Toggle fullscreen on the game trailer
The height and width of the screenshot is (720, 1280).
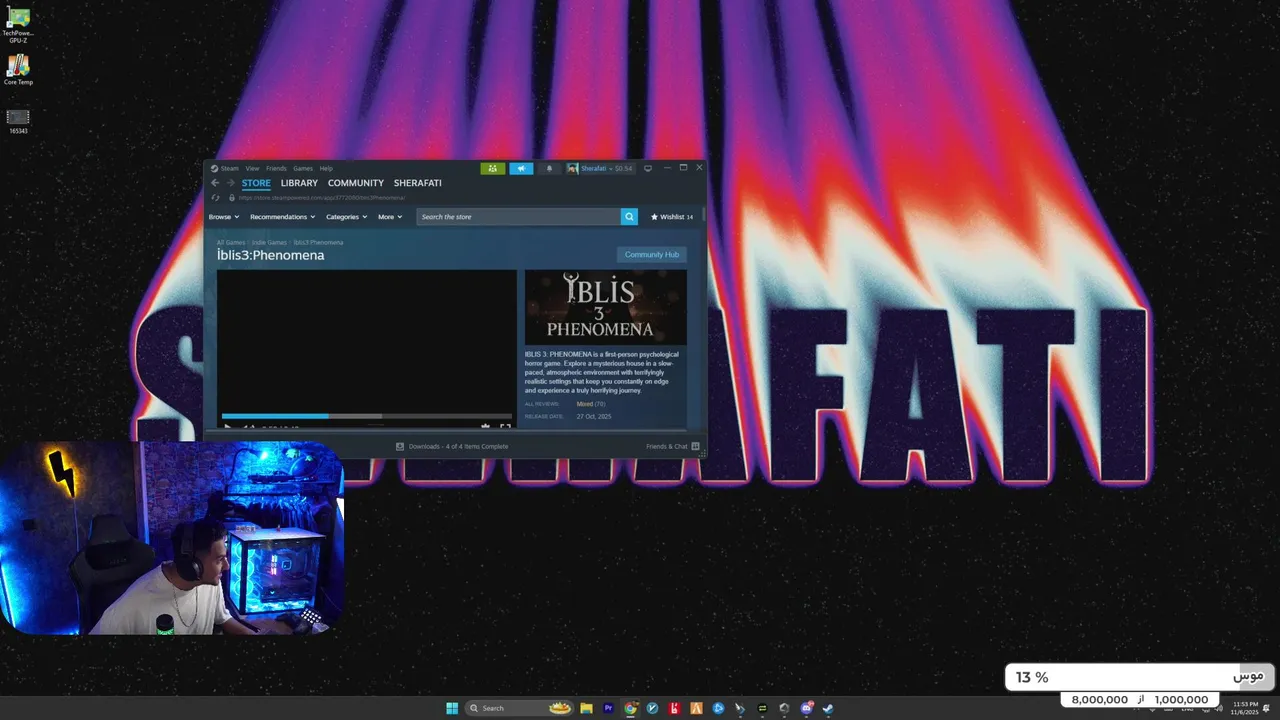pyautogui.click(x=505, y=427)
